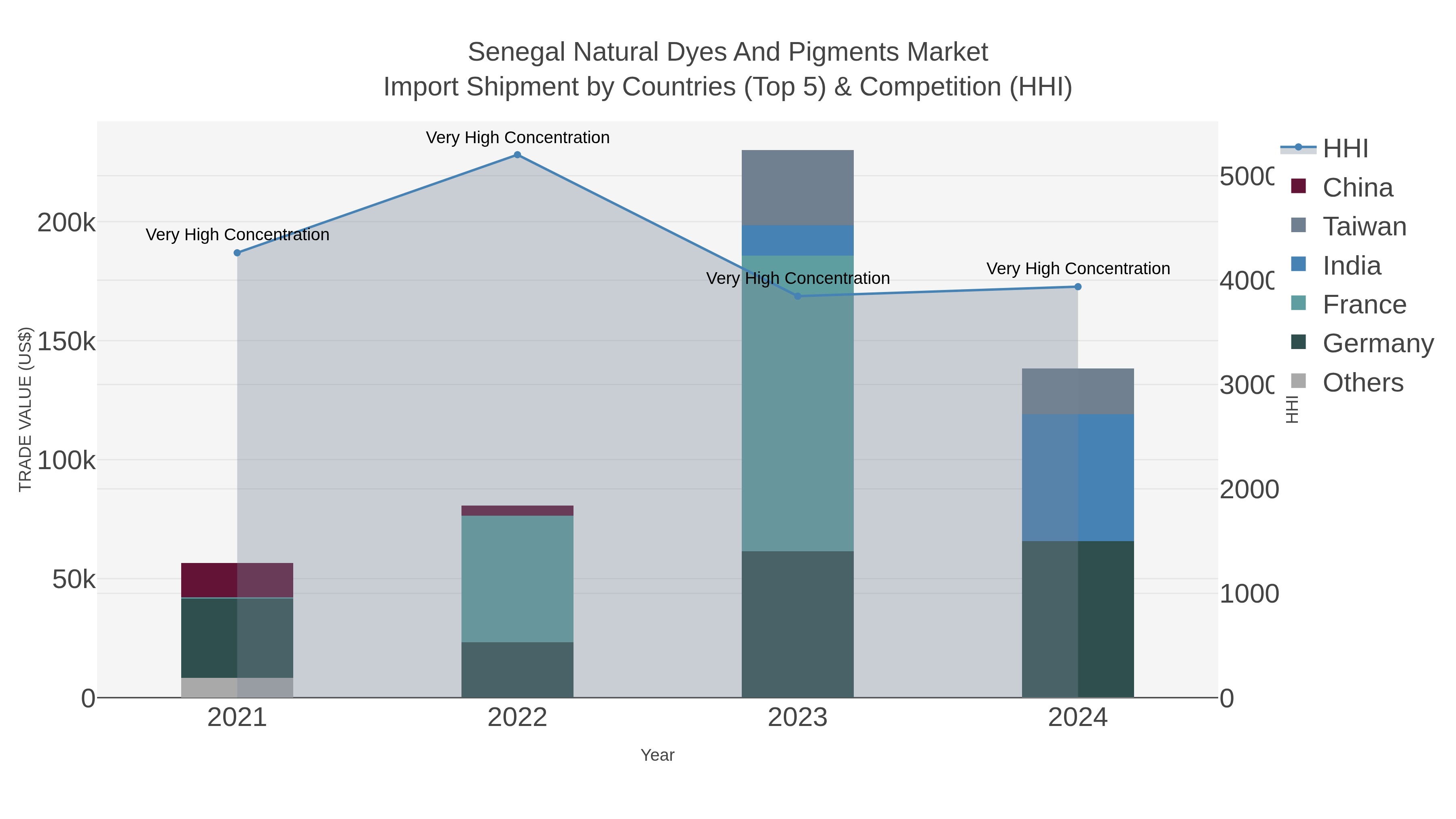
Task: Select the France segment of the 2022 bar
Action: [x=517, y=579]
